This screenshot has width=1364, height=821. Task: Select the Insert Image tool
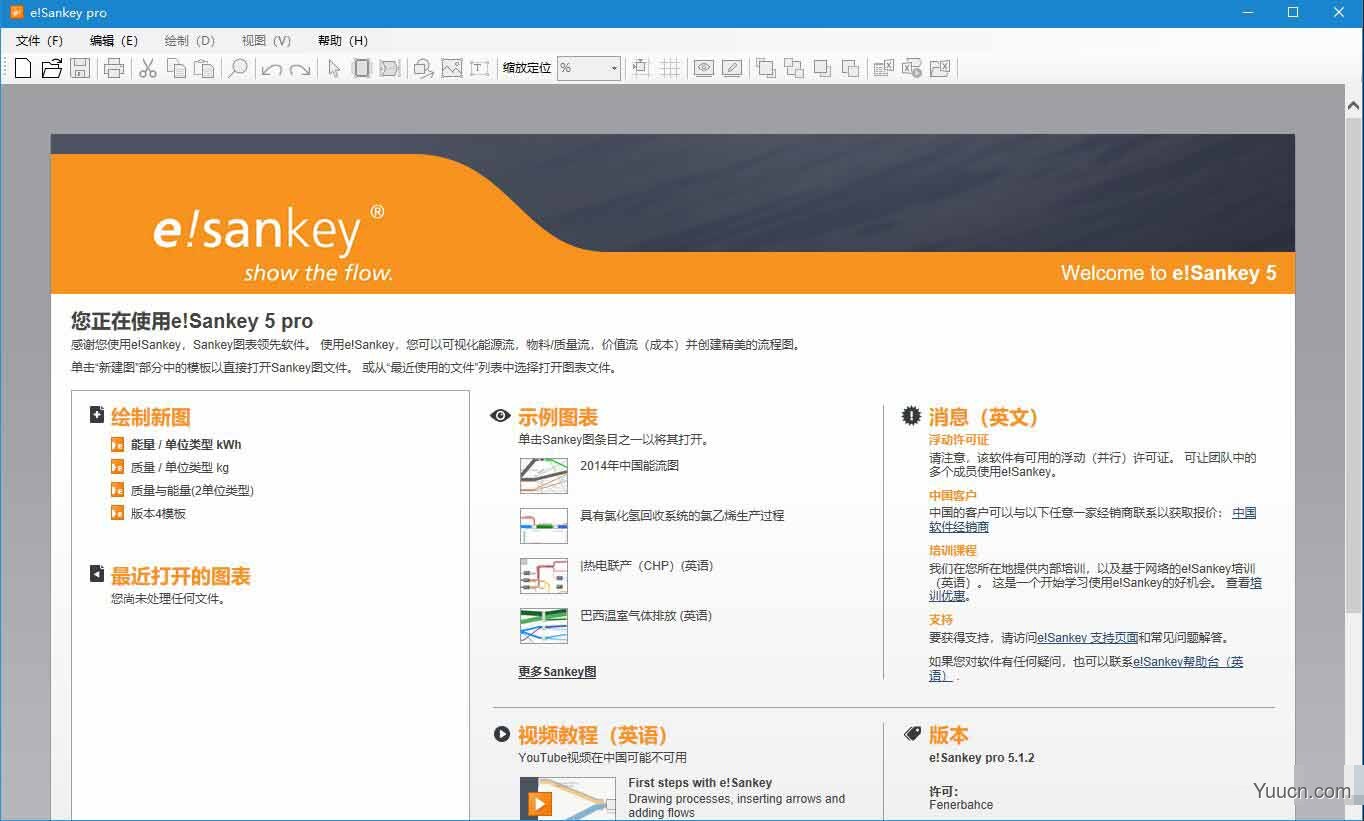point(453,68)
